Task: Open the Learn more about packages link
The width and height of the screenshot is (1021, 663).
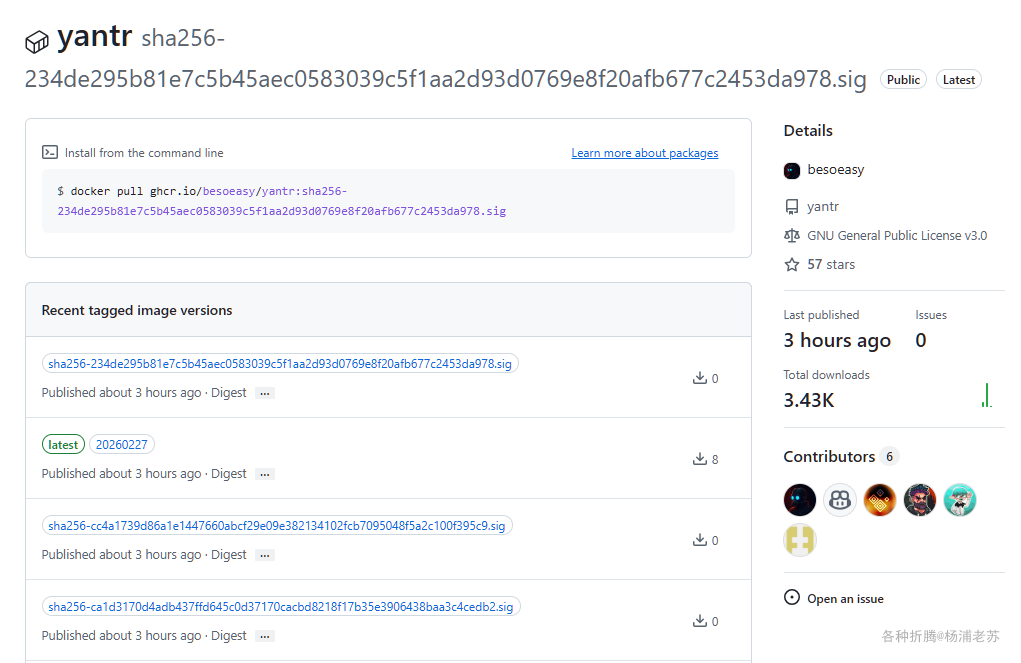Action: pos(644,153)
